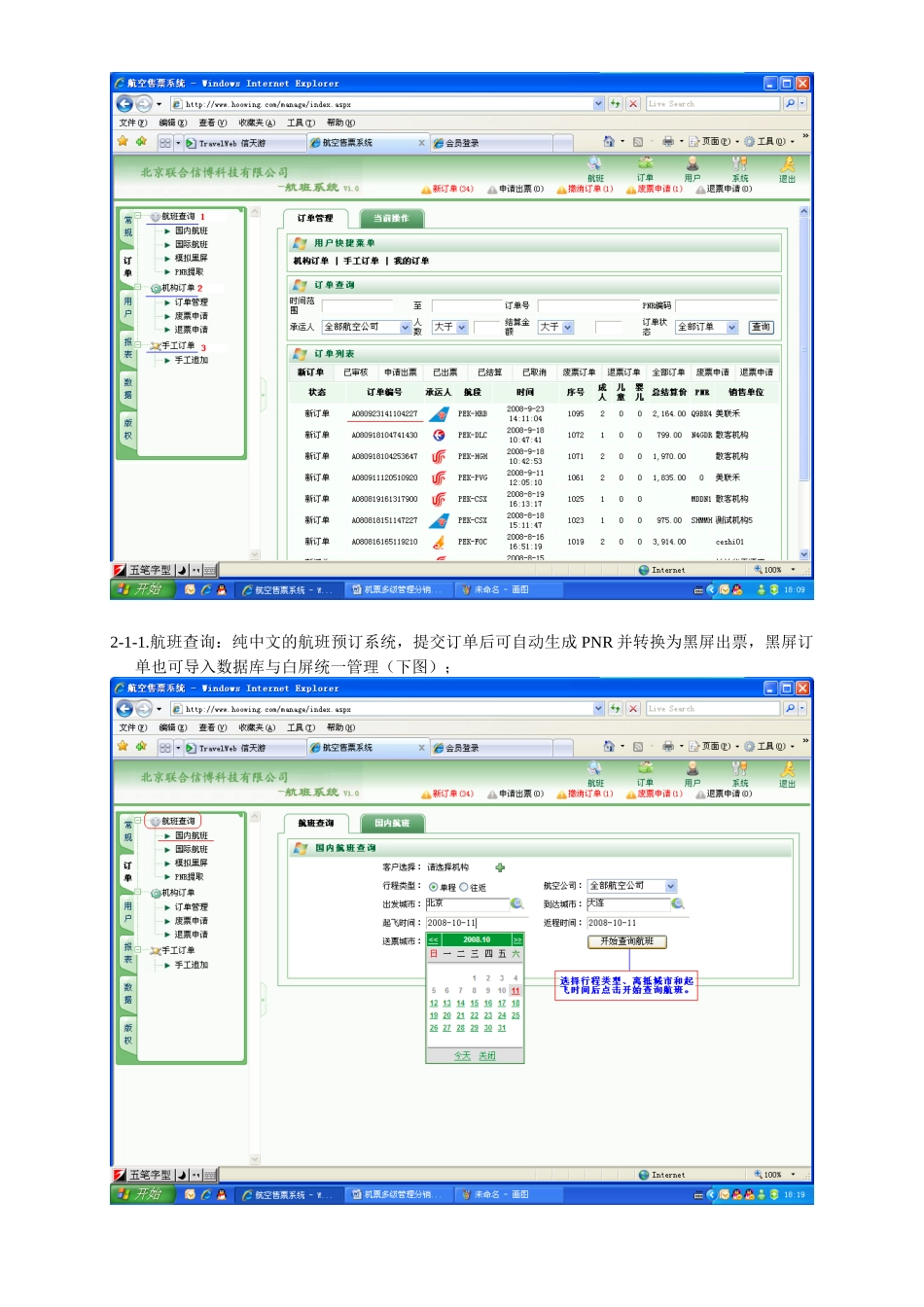Click the IE Print icon in the 航班查询 window
This screenshot has width=924, height=1307.
[x=668, y=746]
